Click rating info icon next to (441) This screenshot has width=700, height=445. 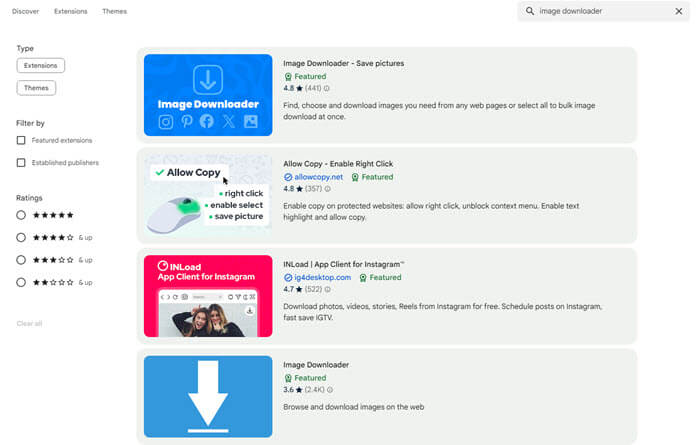coord(326,88)
